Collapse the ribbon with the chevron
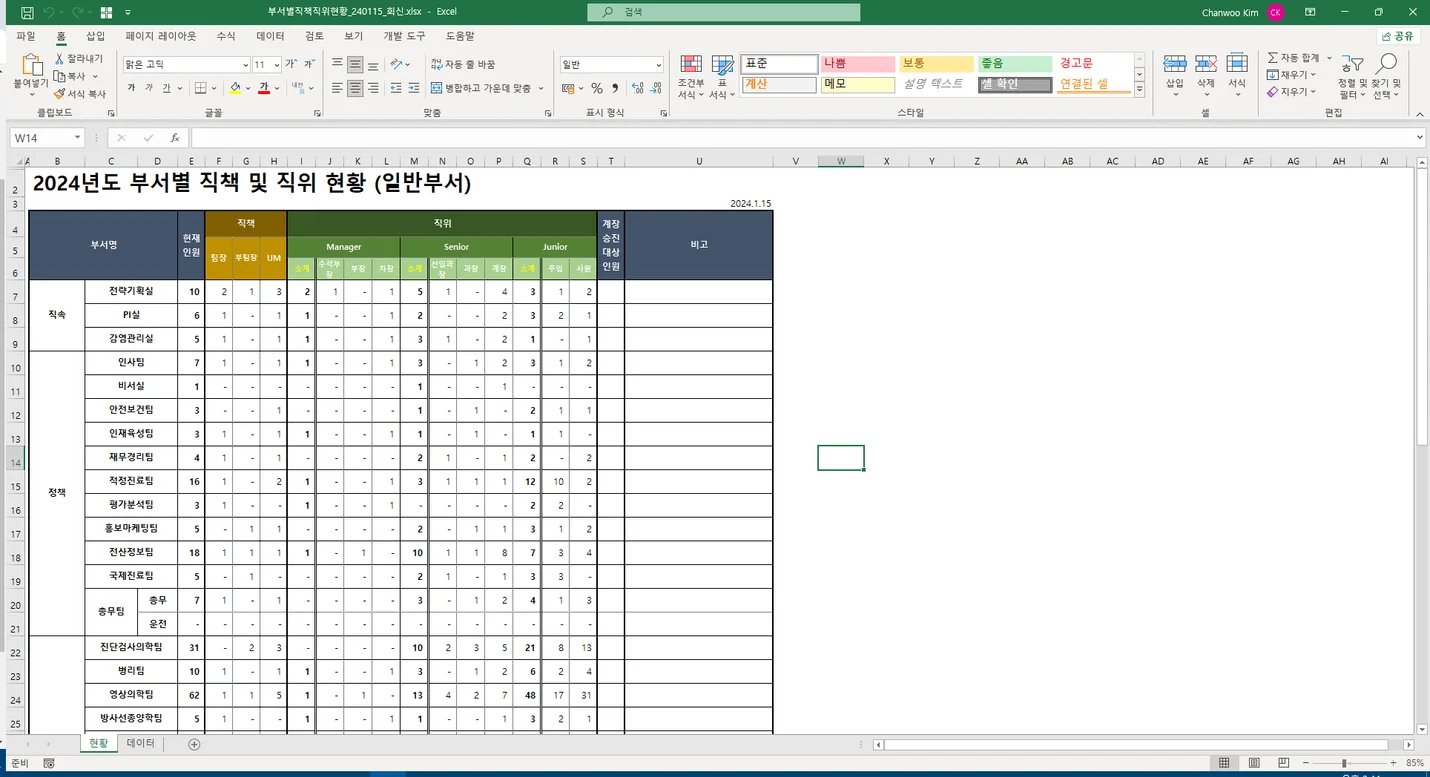The width and height of the screenshot is (1430, 777). [x=1418, y=113]
